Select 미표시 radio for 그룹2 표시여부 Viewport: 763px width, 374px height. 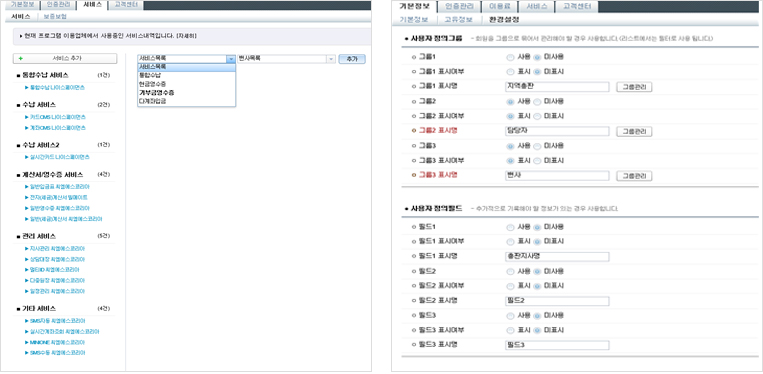pyautogui.click(x=537, y=116)
